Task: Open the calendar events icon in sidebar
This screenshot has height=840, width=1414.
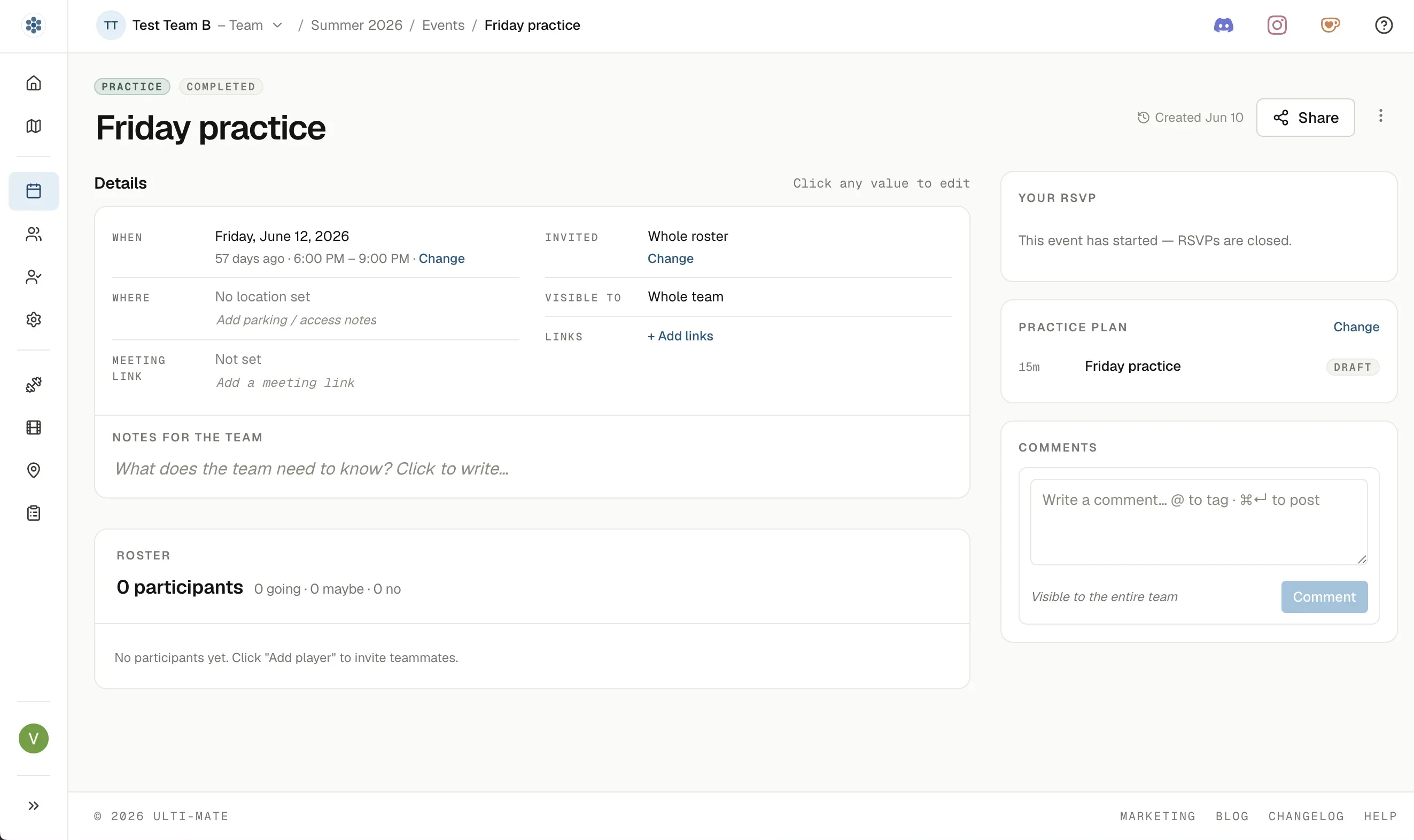Action: (33, 191)
